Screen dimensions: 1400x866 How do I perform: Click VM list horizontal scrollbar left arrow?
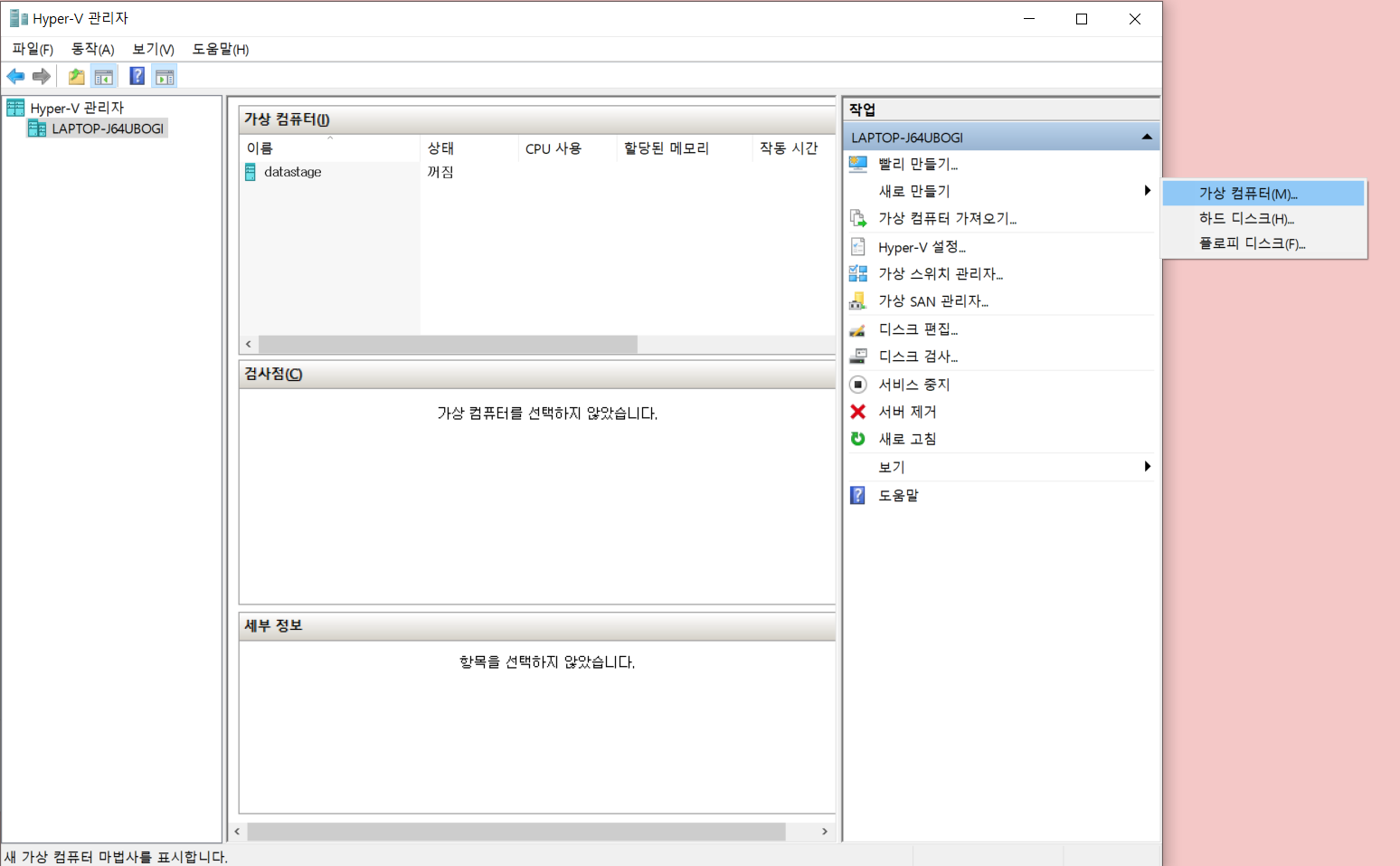[249, 345]
